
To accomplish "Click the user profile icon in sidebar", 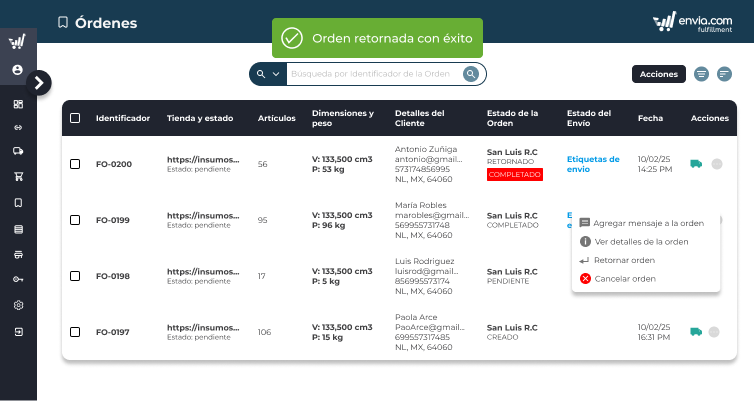I will point(18,70).
